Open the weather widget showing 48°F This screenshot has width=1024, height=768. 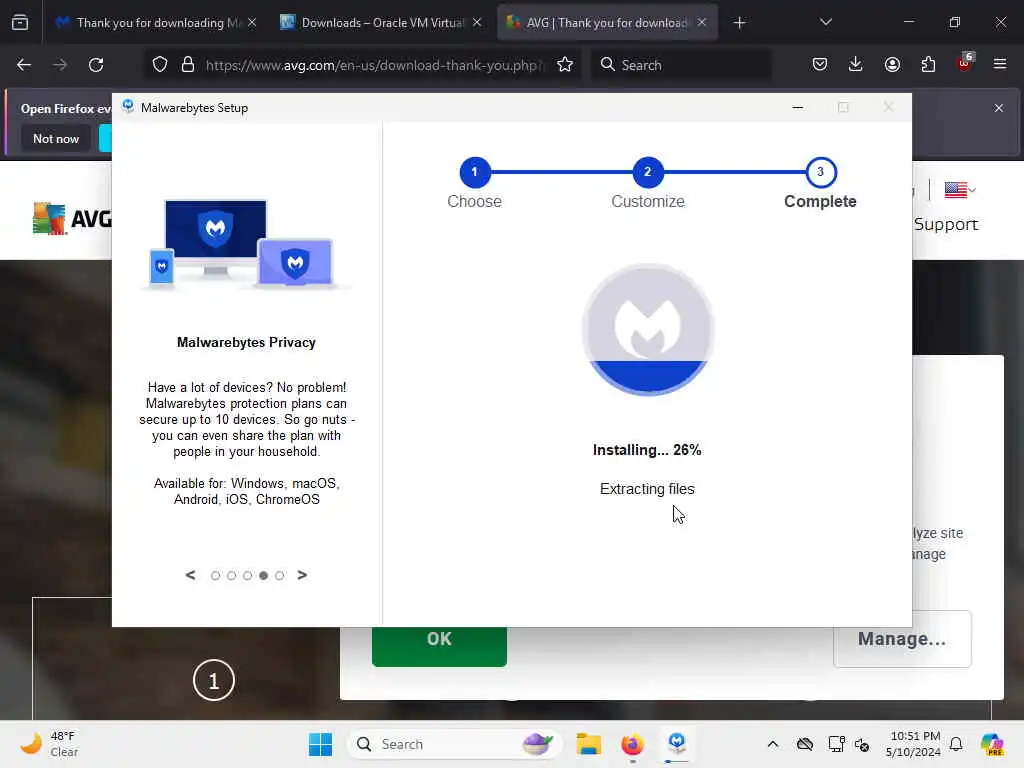[x=49, y=744]
